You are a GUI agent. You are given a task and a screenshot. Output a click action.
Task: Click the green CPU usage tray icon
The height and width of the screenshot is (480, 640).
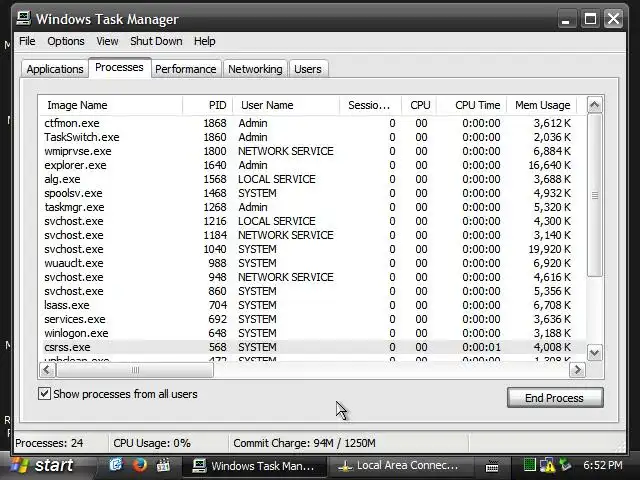point(529,465)
